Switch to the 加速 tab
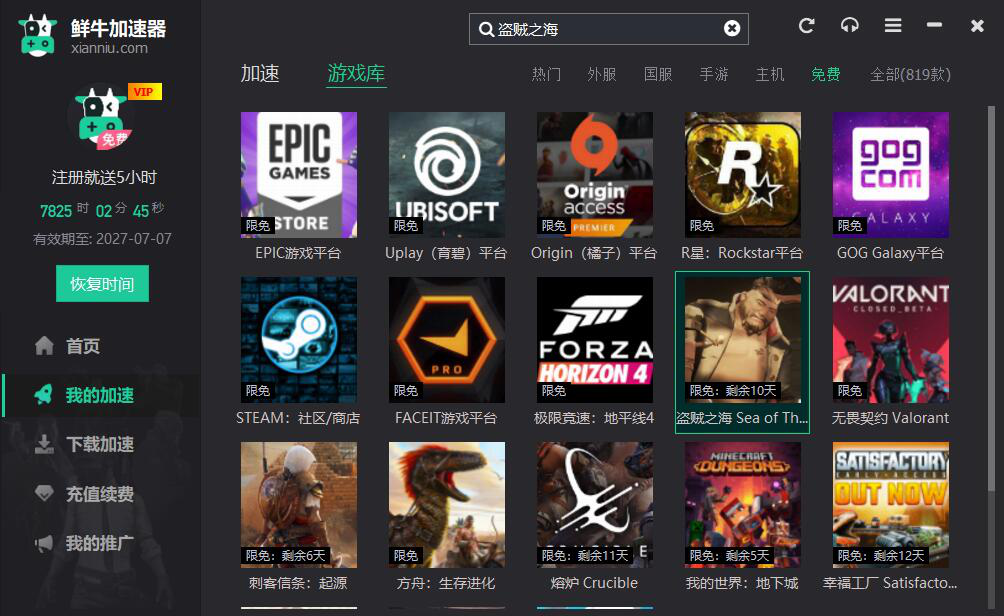Screen dimensions: 1004x616 click(260, 74)
